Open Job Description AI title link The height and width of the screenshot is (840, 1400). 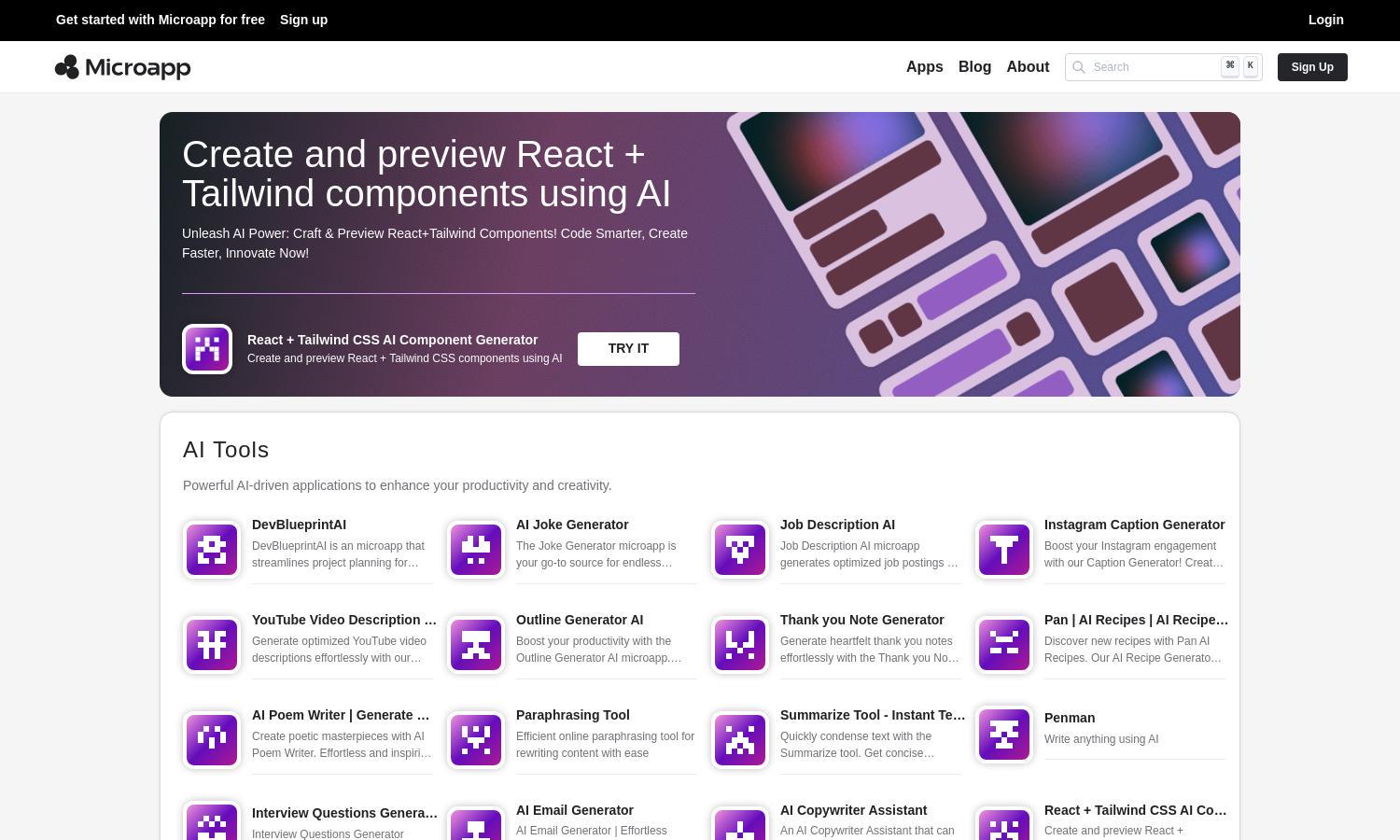point(837,525)
